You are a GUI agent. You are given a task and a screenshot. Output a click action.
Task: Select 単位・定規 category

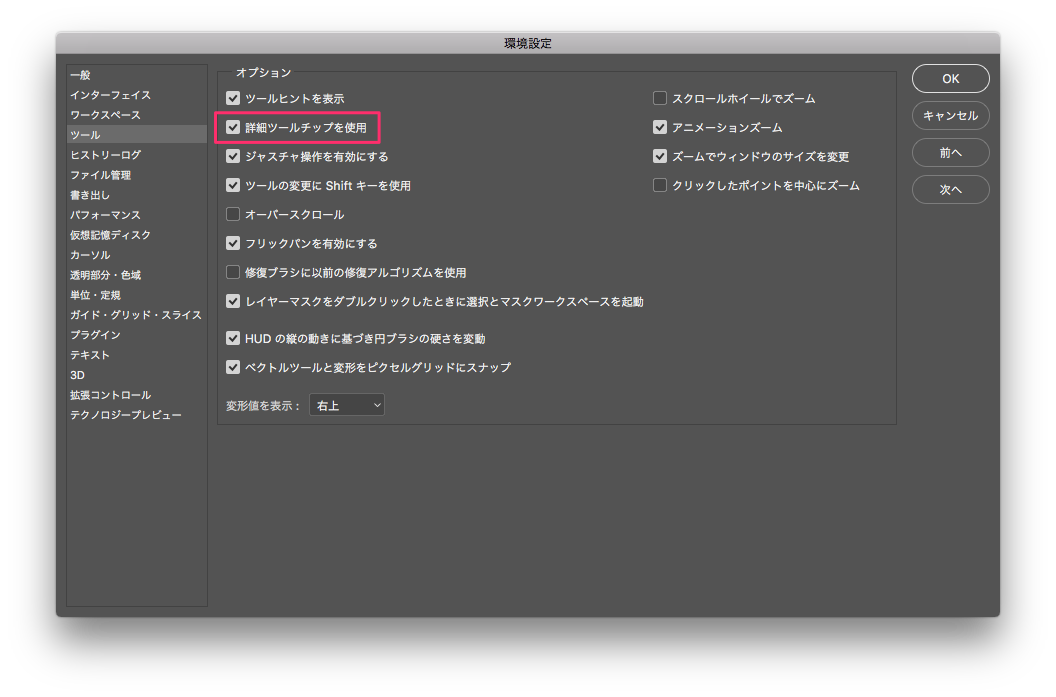137,295
